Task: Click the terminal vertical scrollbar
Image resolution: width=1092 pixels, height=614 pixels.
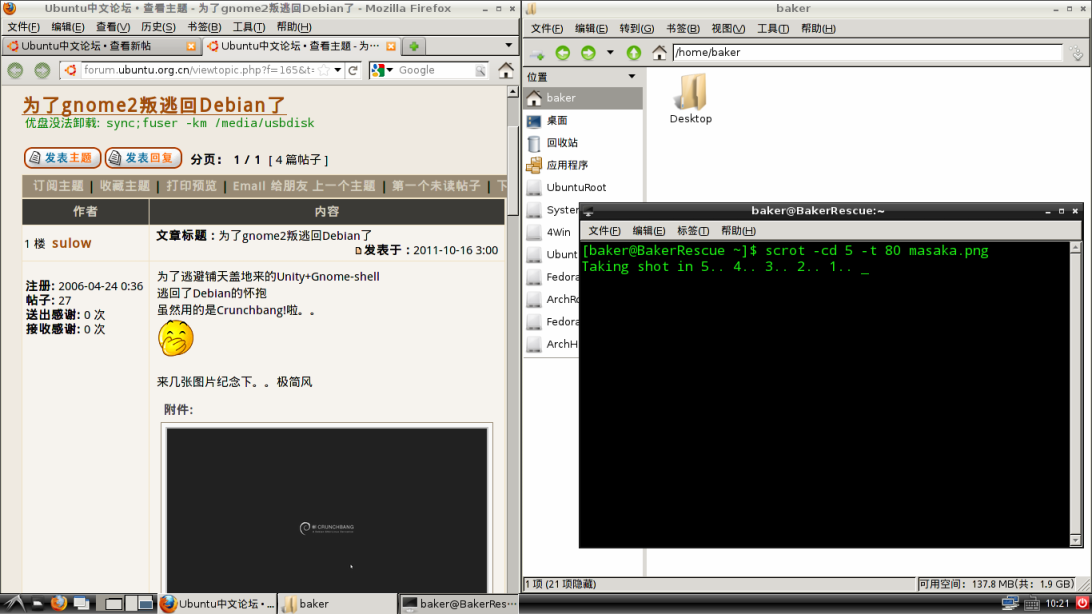Action: 1075,394
